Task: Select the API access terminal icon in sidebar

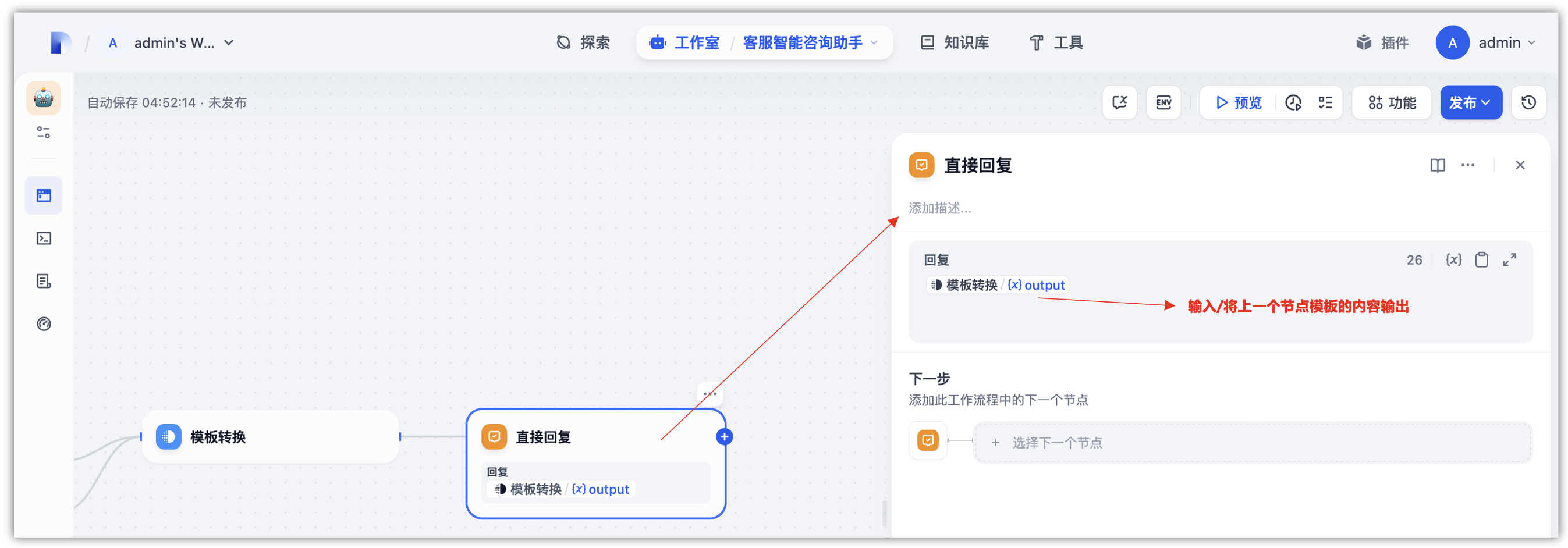Action: (43, 238)
